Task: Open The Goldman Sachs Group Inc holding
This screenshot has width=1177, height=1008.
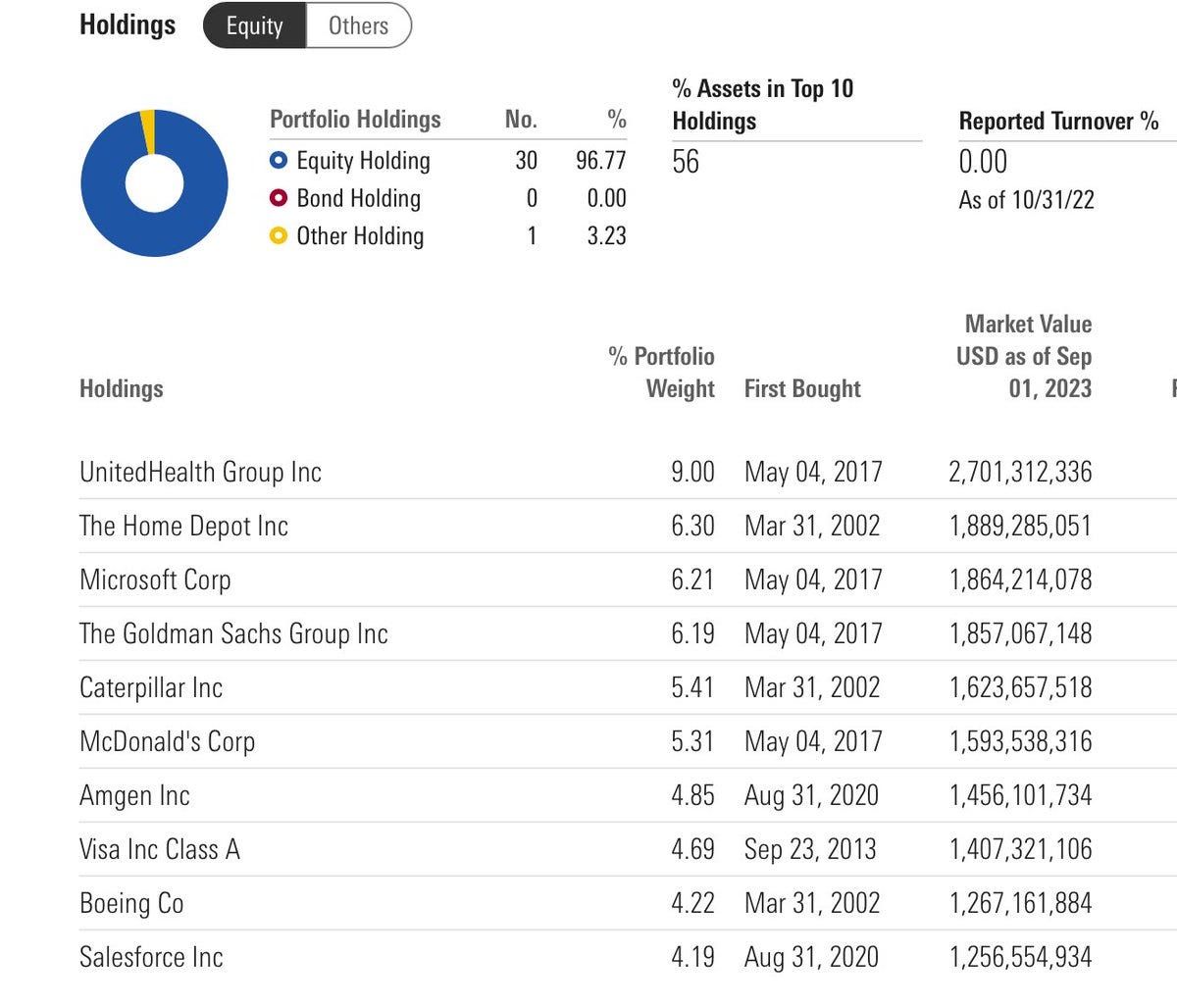Action: pos(233,633)
